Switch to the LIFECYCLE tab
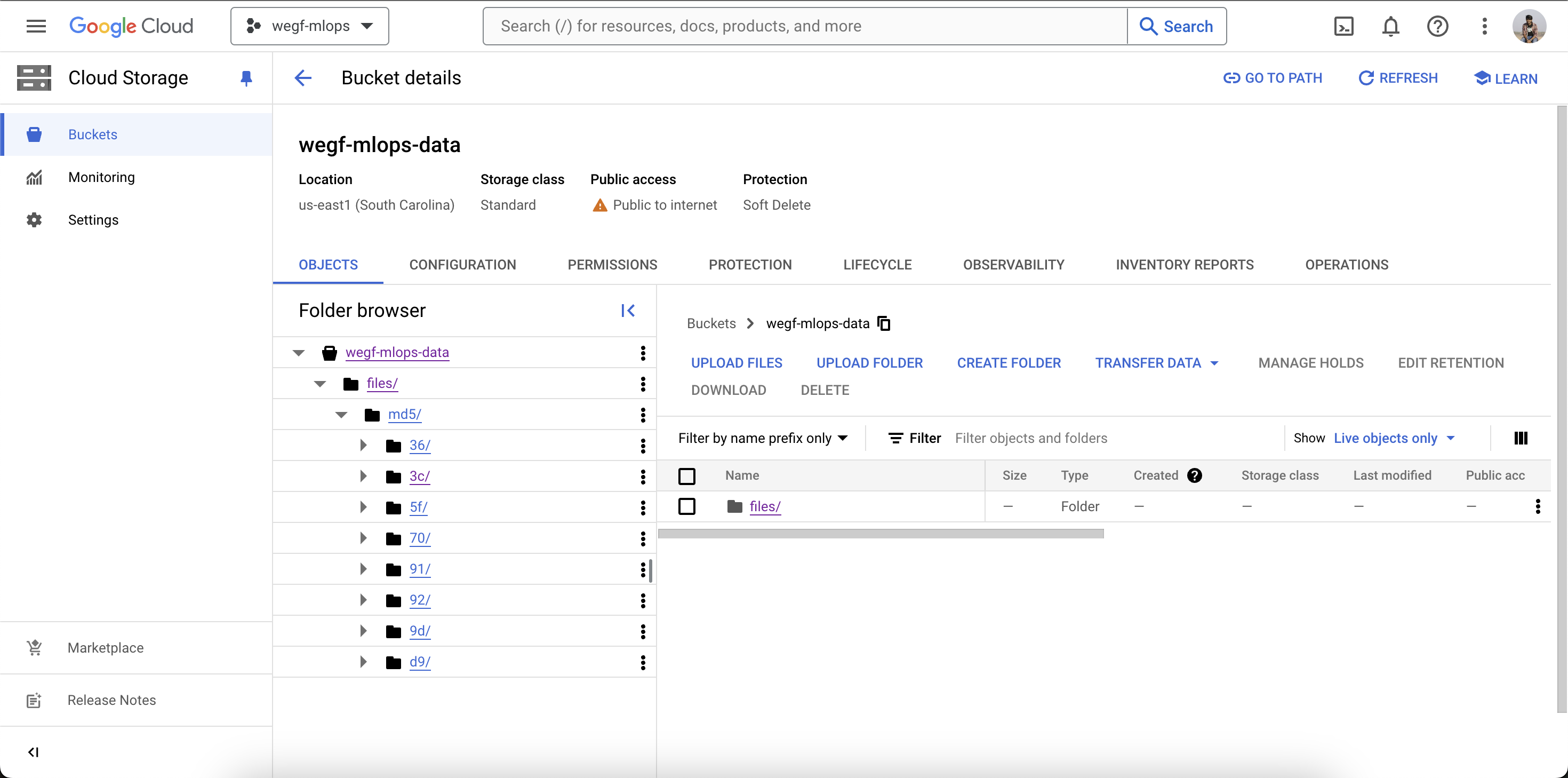Image resolution: width=1568 pixels, height=778 pixels. (x=876, y=265)
